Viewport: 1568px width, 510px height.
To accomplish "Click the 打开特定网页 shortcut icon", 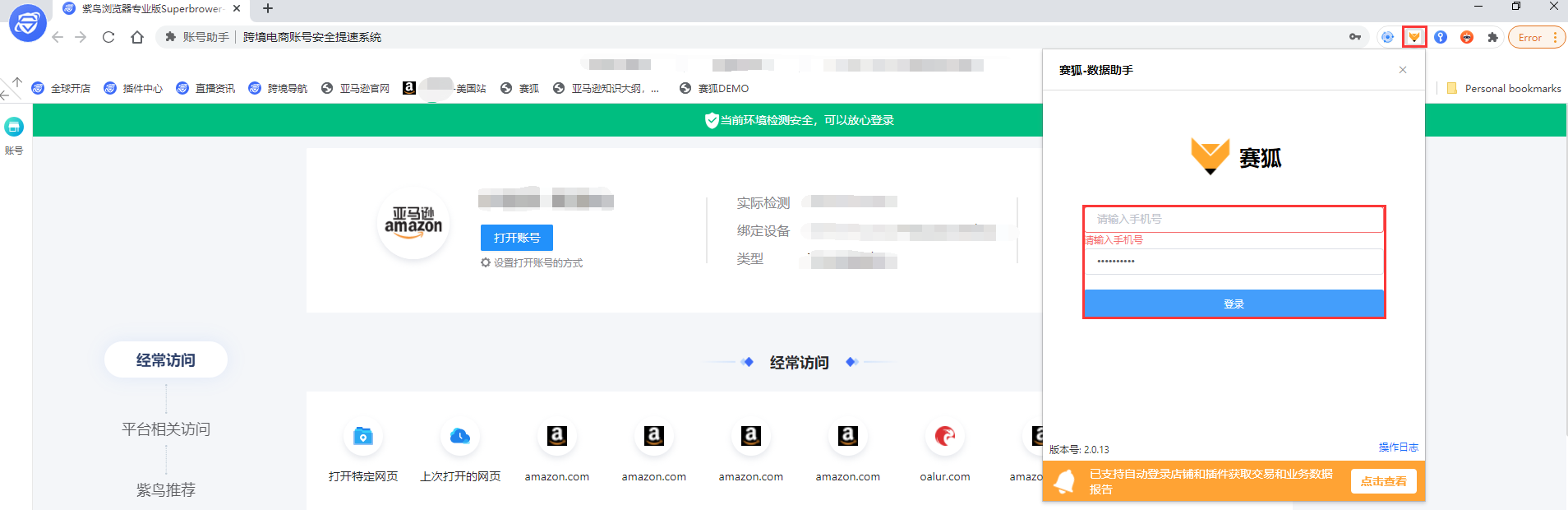I will point(362,436).
